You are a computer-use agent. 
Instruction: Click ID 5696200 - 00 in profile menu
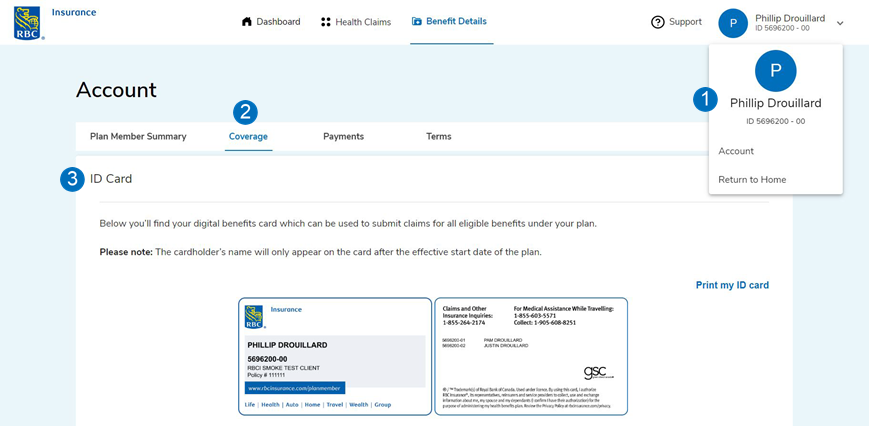point(775,121)
